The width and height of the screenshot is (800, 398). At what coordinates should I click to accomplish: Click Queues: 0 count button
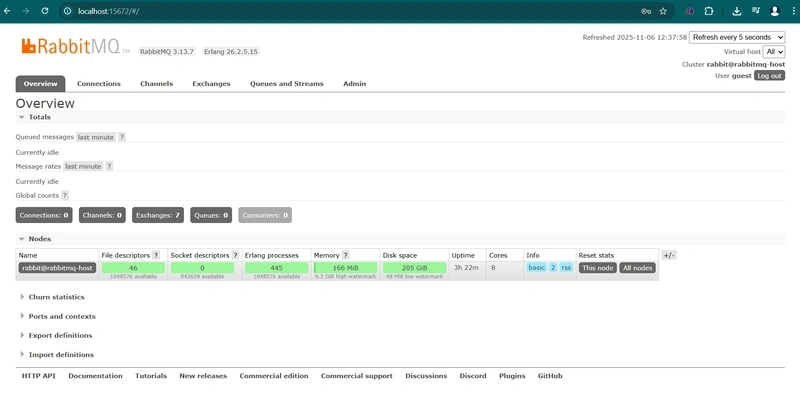[x=211, y=215]
